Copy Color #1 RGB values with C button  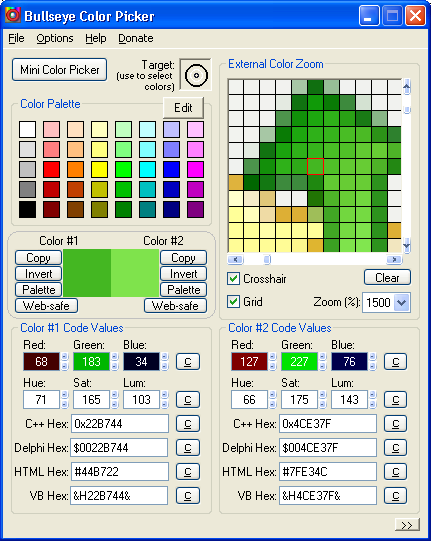188,362
